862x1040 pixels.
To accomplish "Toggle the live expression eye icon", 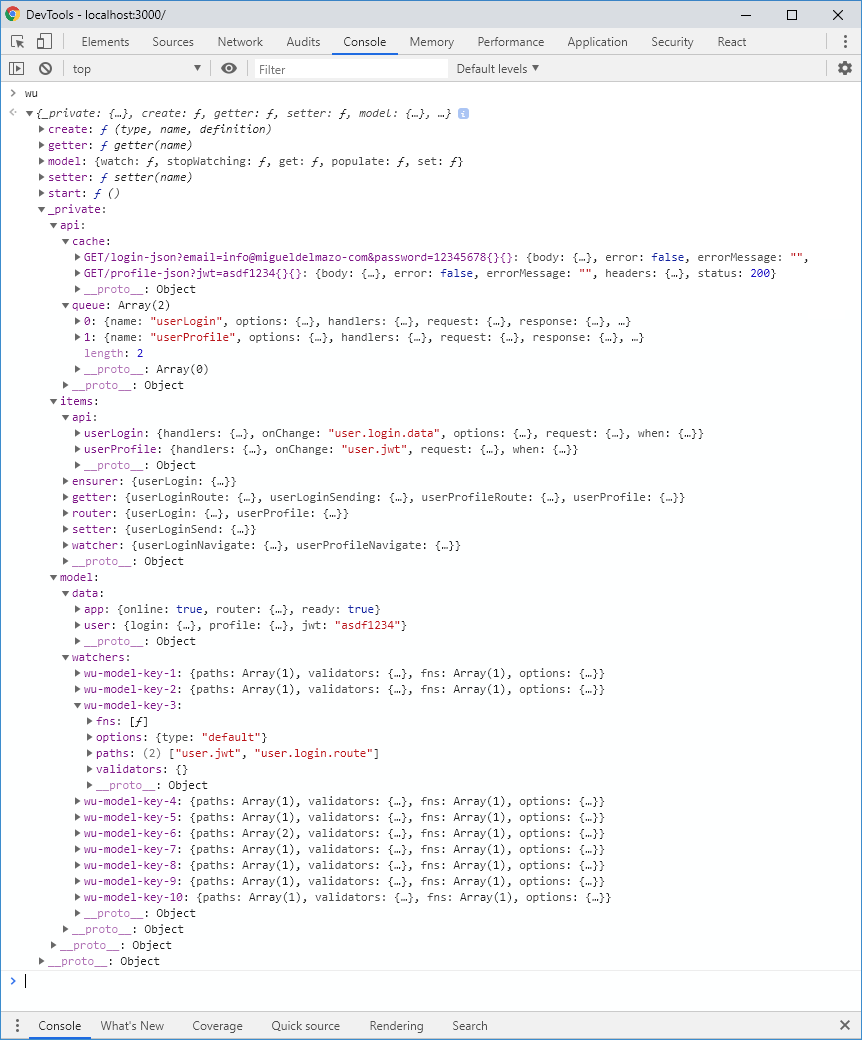I will tap(229, 68).
